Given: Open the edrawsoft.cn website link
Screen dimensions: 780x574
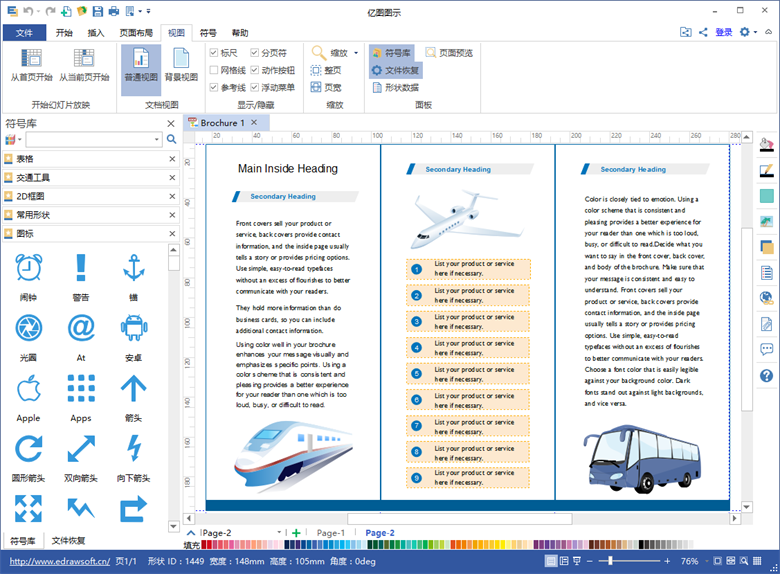Looking at the screenshot, I should click(x=59, y=562).
